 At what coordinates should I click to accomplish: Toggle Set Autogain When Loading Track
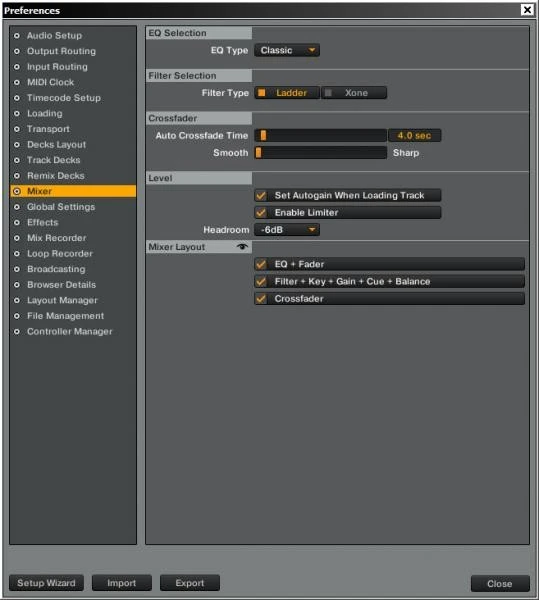(x=347, y=195)
